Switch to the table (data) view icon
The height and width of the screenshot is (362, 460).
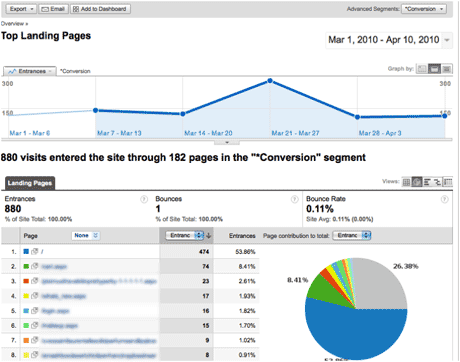click(x=406, y=182)
